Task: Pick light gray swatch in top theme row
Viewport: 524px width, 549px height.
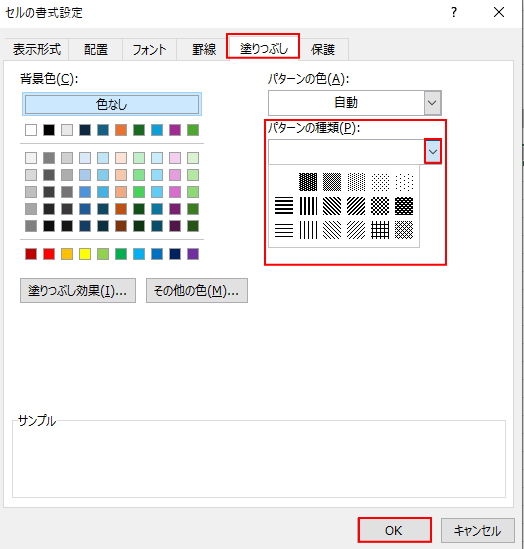Action: point(67,130)
